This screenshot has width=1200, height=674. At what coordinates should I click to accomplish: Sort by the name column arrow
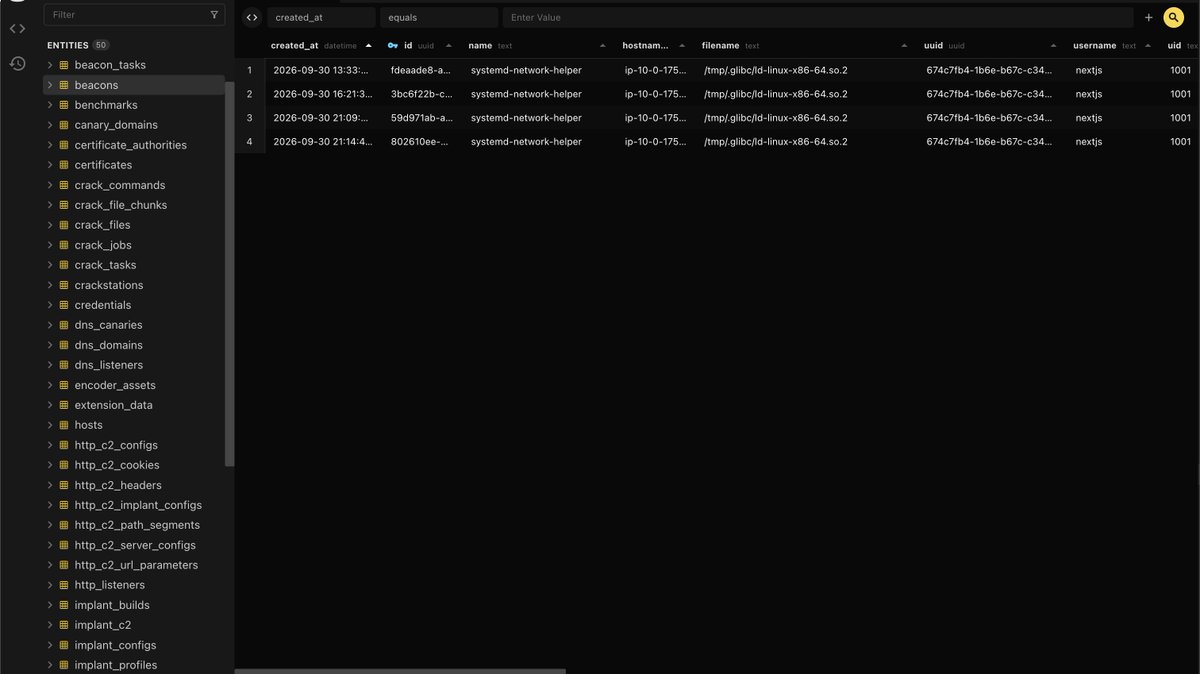tap(602, 45)
